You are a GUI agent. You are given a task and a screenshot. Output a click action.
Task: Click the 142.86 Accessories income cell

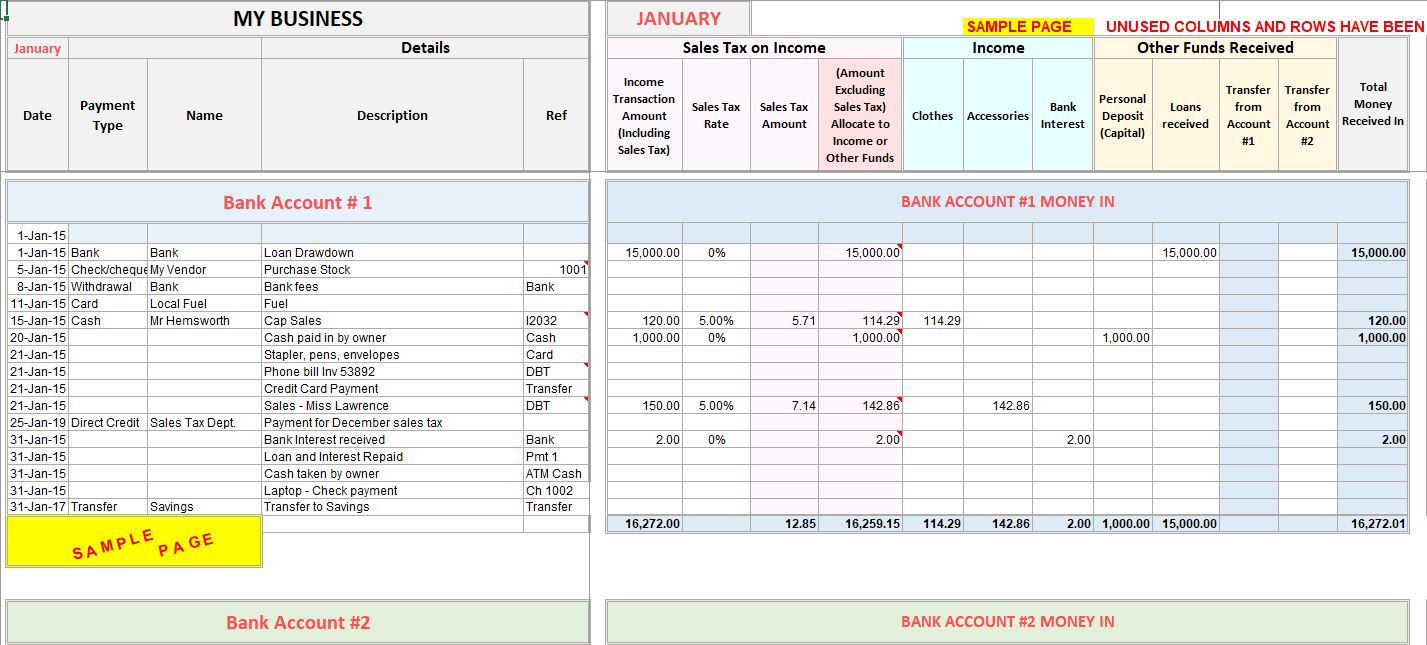(997, 406)
